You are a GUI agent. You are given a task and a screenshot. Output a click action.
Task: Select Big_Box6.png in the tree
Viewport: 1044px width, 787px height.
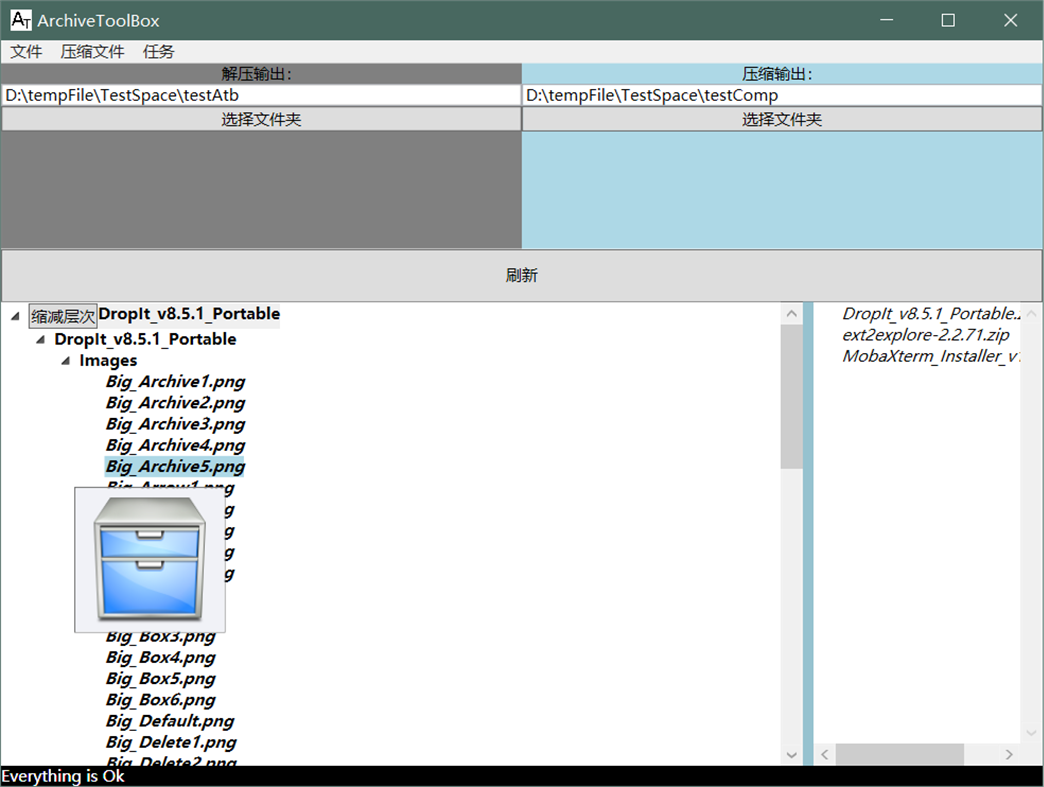[x=160, y=699]
